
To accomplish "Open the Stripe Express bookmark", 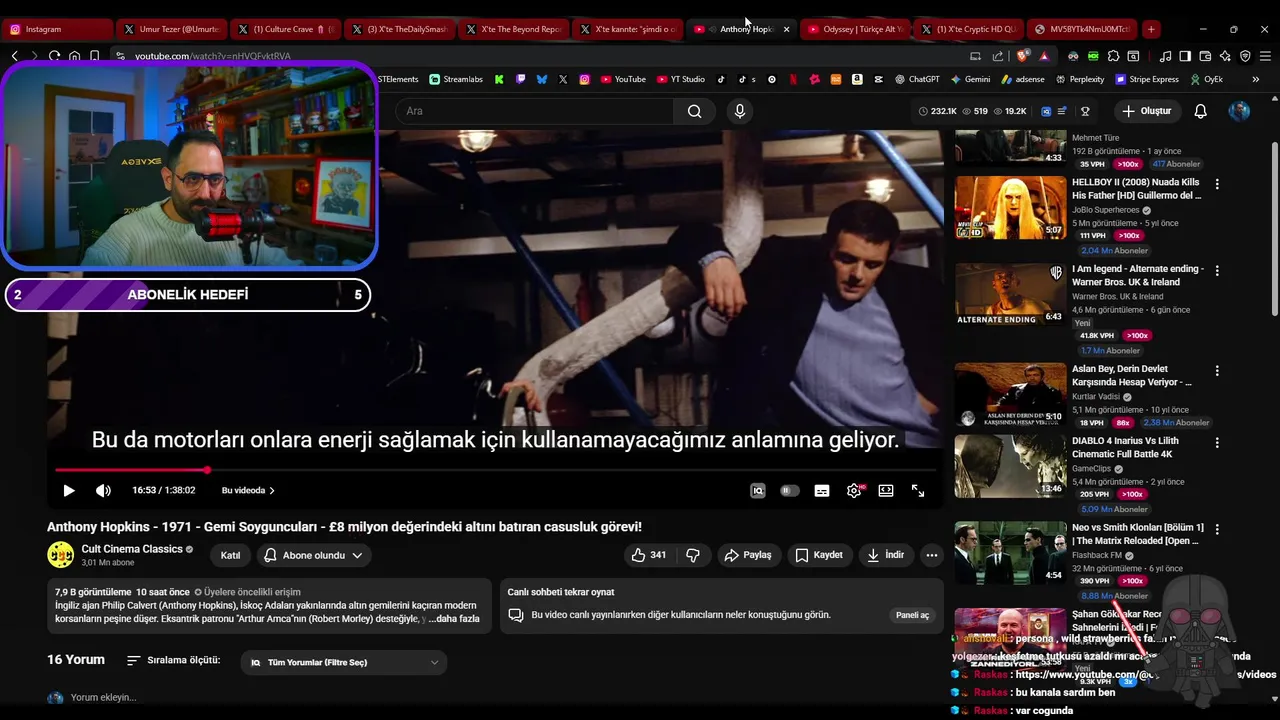I will click(1147, 79).
